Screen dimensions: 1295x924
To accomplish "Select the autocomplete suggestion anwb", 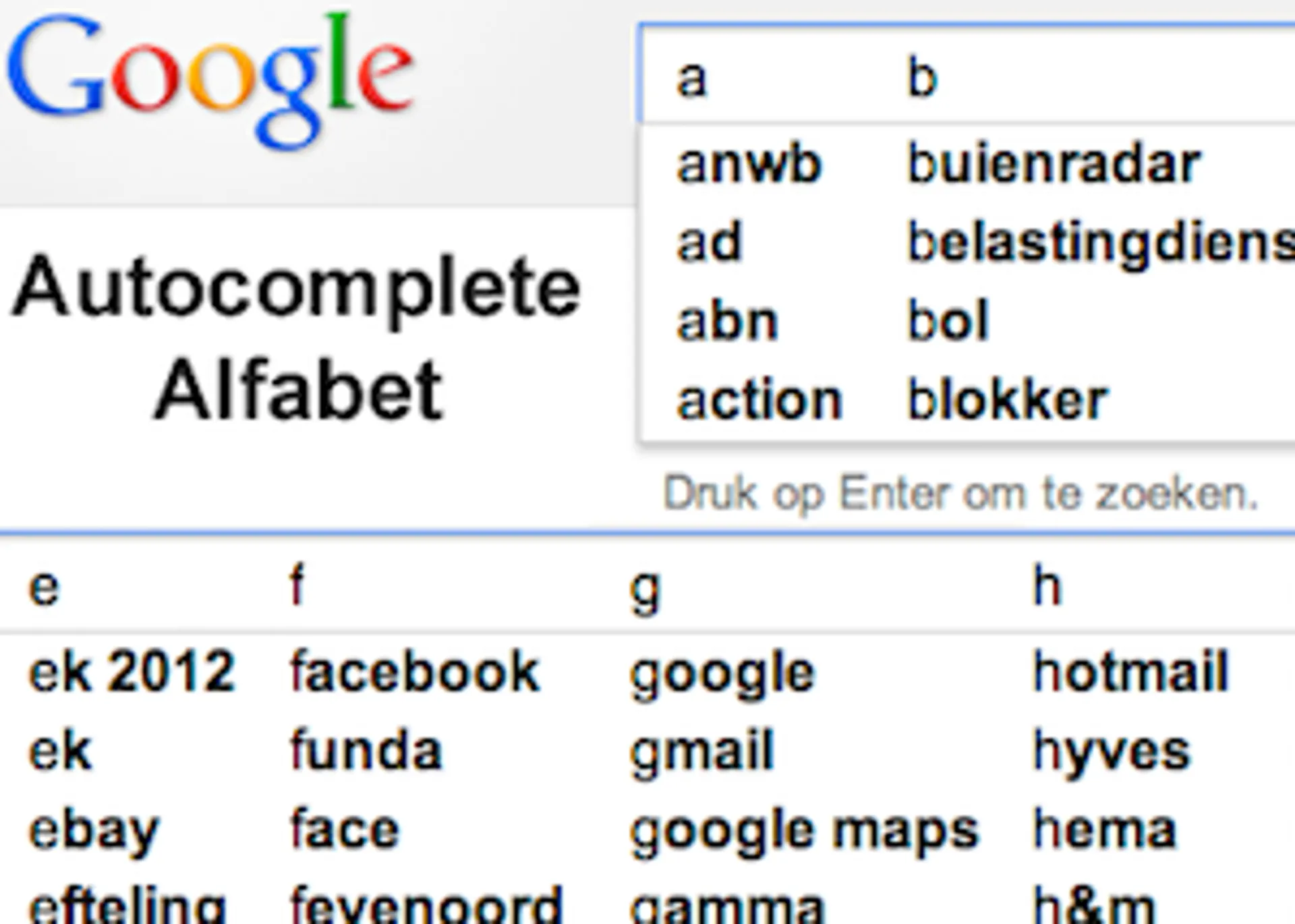I will coord(749,164).
